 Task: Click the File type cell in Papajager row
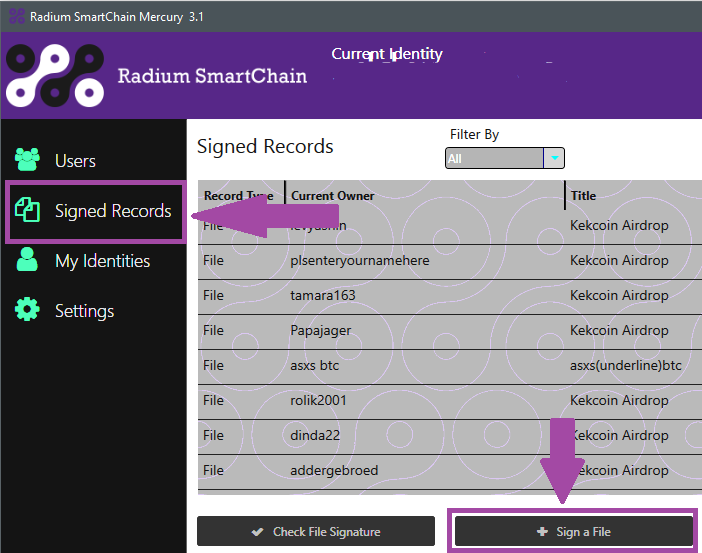coord(213,330)
